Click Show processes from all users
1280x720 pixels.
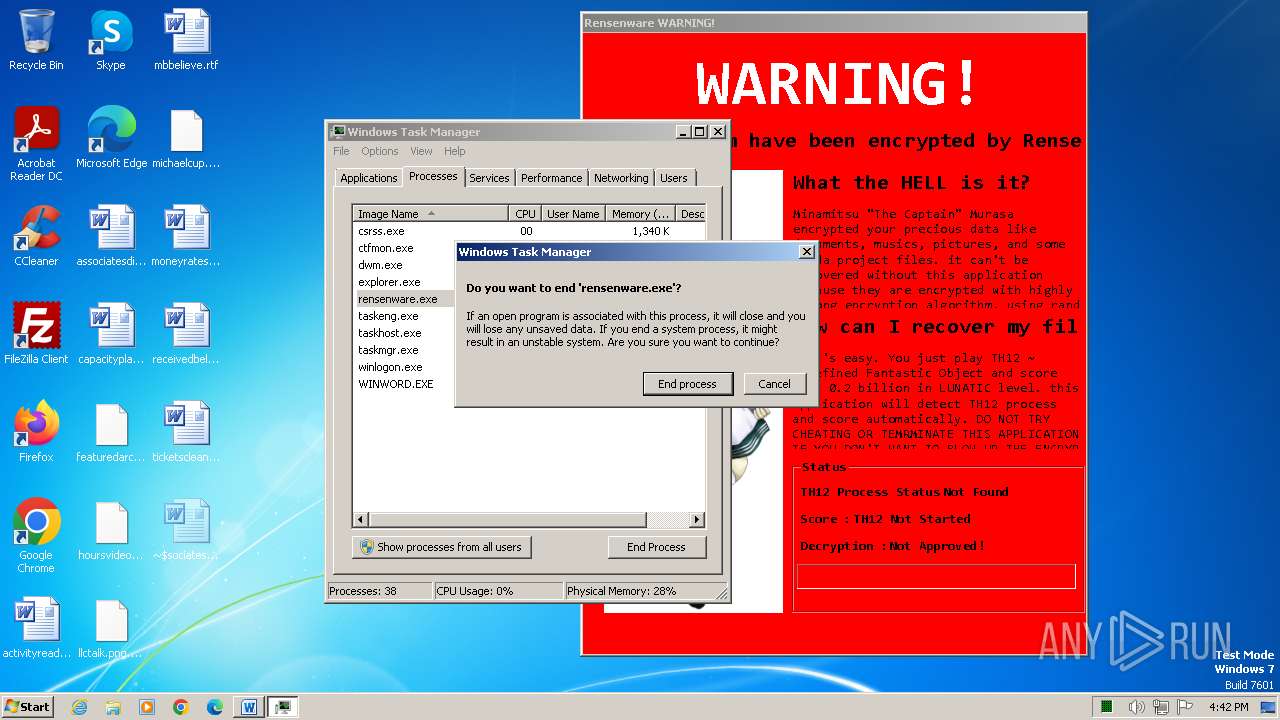[x=441, y=547]
